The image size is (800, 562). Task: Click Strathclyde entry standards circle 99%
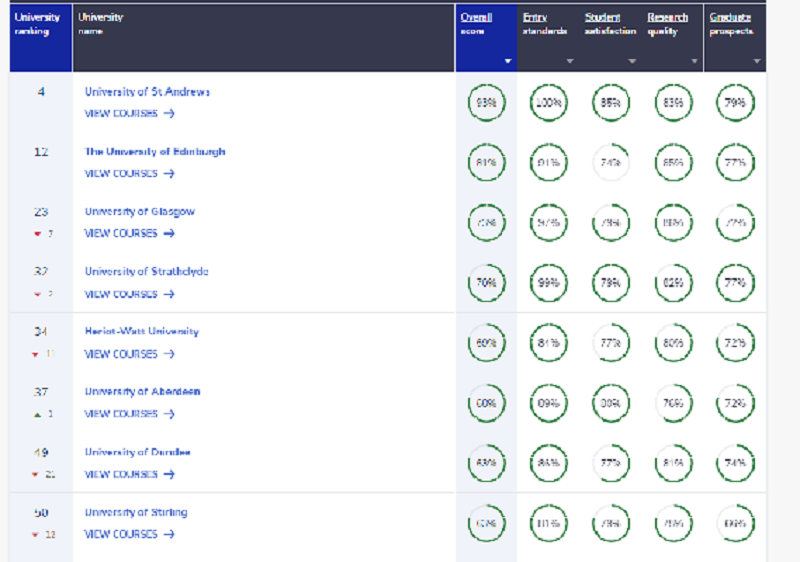(x=548, y=283)
